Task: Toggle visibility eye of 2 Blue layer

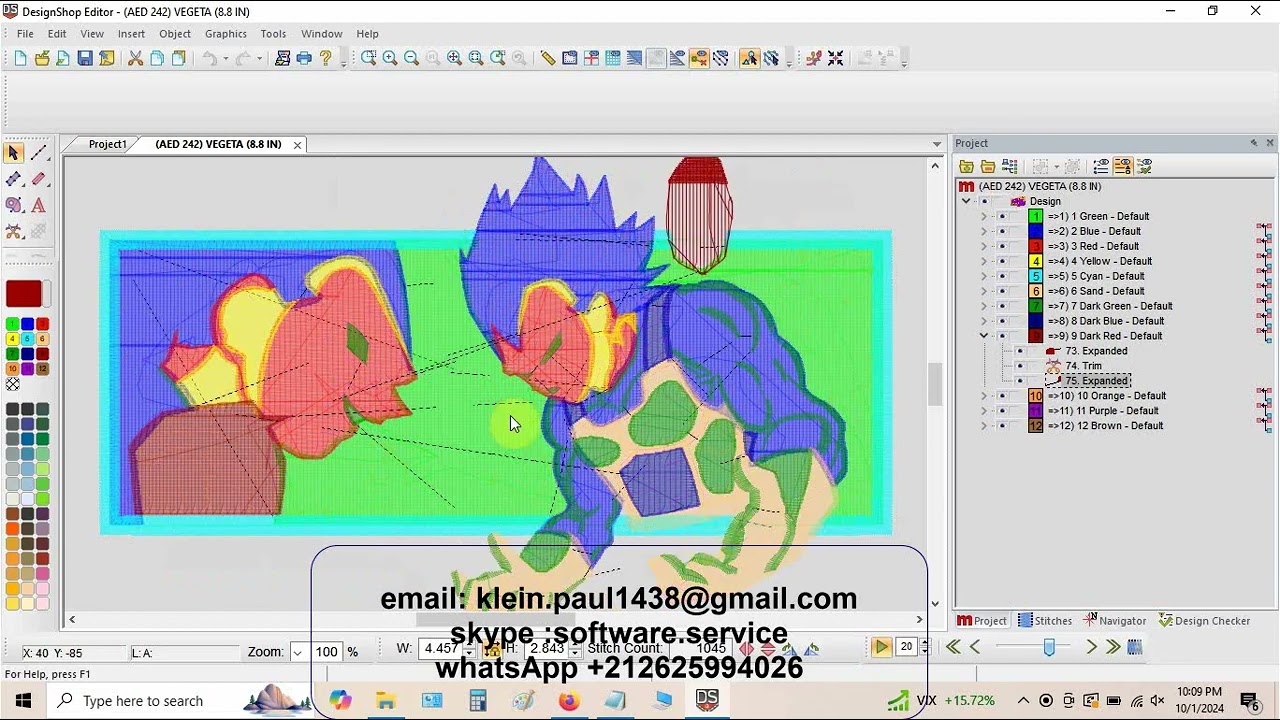Action: (x=1002, y=231)
